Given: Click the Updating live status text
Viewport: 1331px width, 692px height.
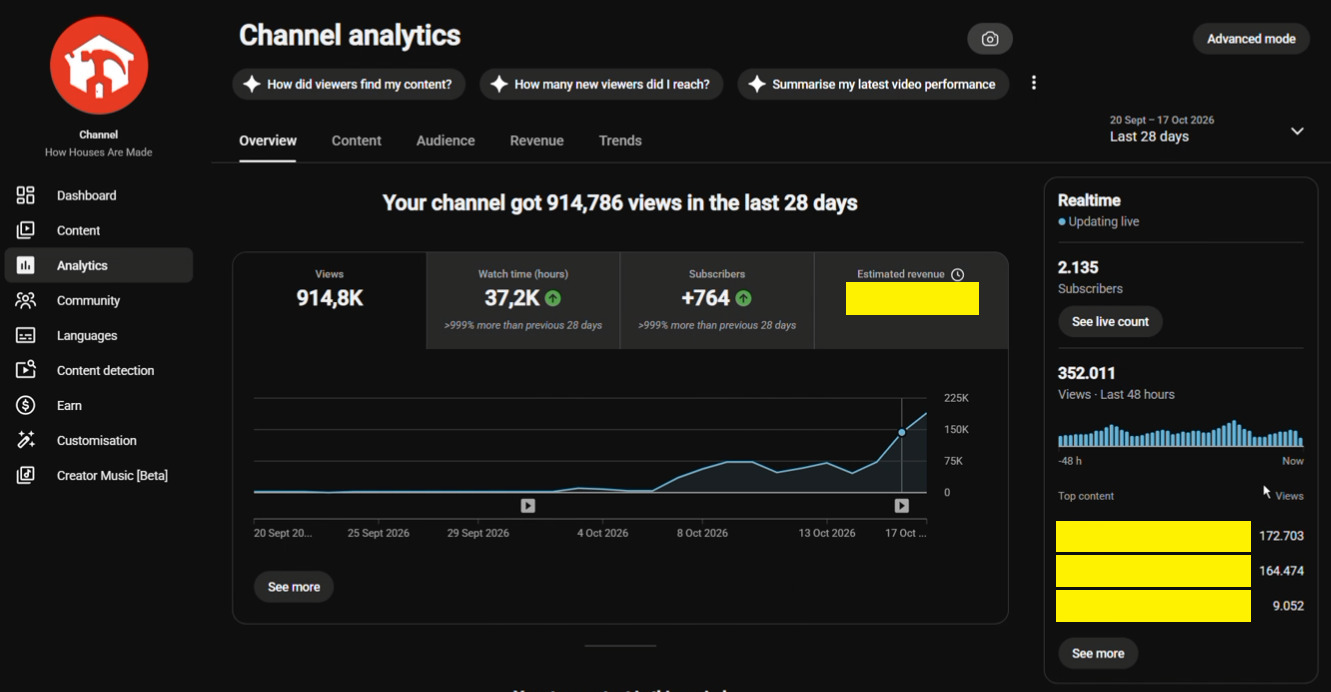Looking at the screenshot, I should click(1104, 222).
